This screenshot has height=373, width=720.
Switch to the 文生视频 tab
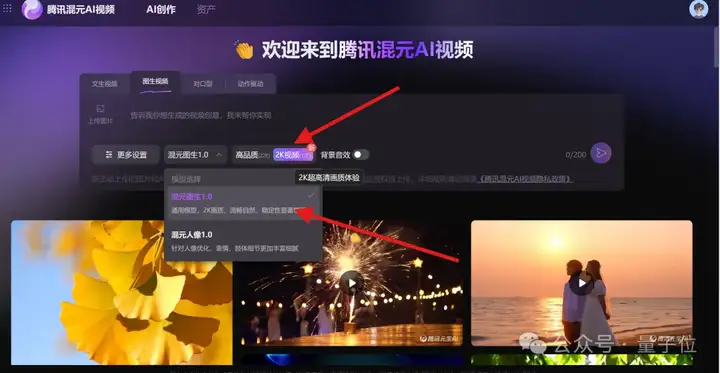point(105,84)
